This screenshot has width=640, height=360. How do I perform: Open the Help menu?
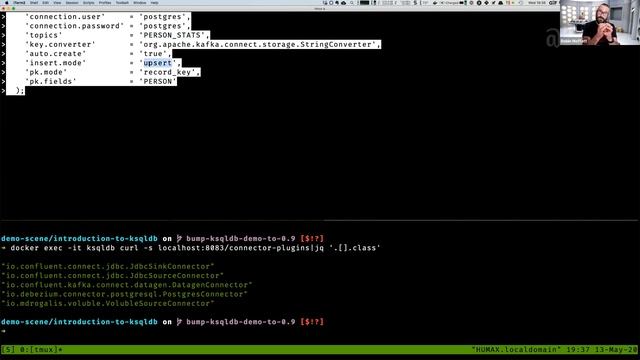pyautogui.click(x=154, y=2)
